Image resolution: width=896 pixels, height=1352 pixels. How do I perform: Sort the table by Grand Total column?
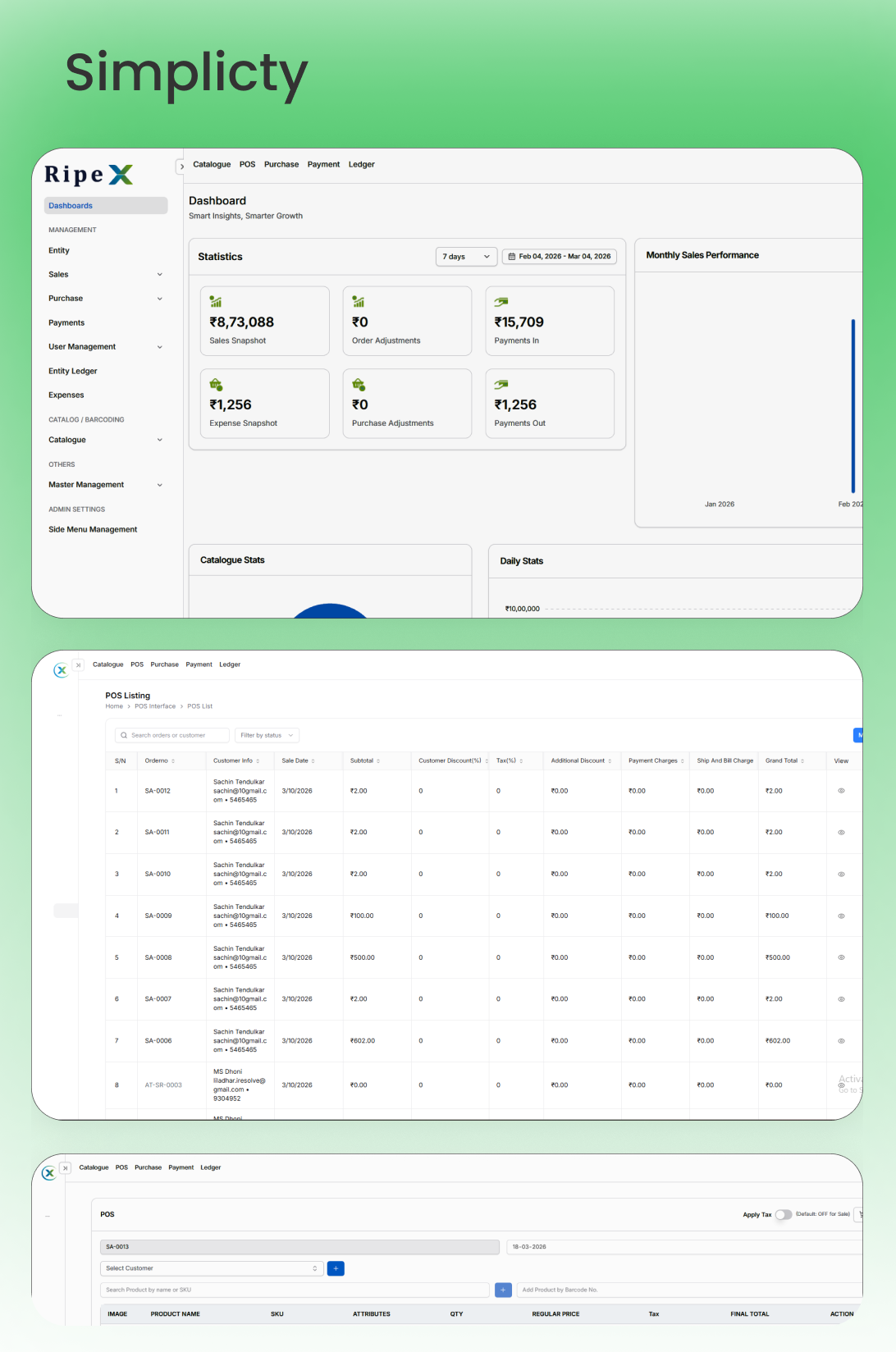[784, 761]
